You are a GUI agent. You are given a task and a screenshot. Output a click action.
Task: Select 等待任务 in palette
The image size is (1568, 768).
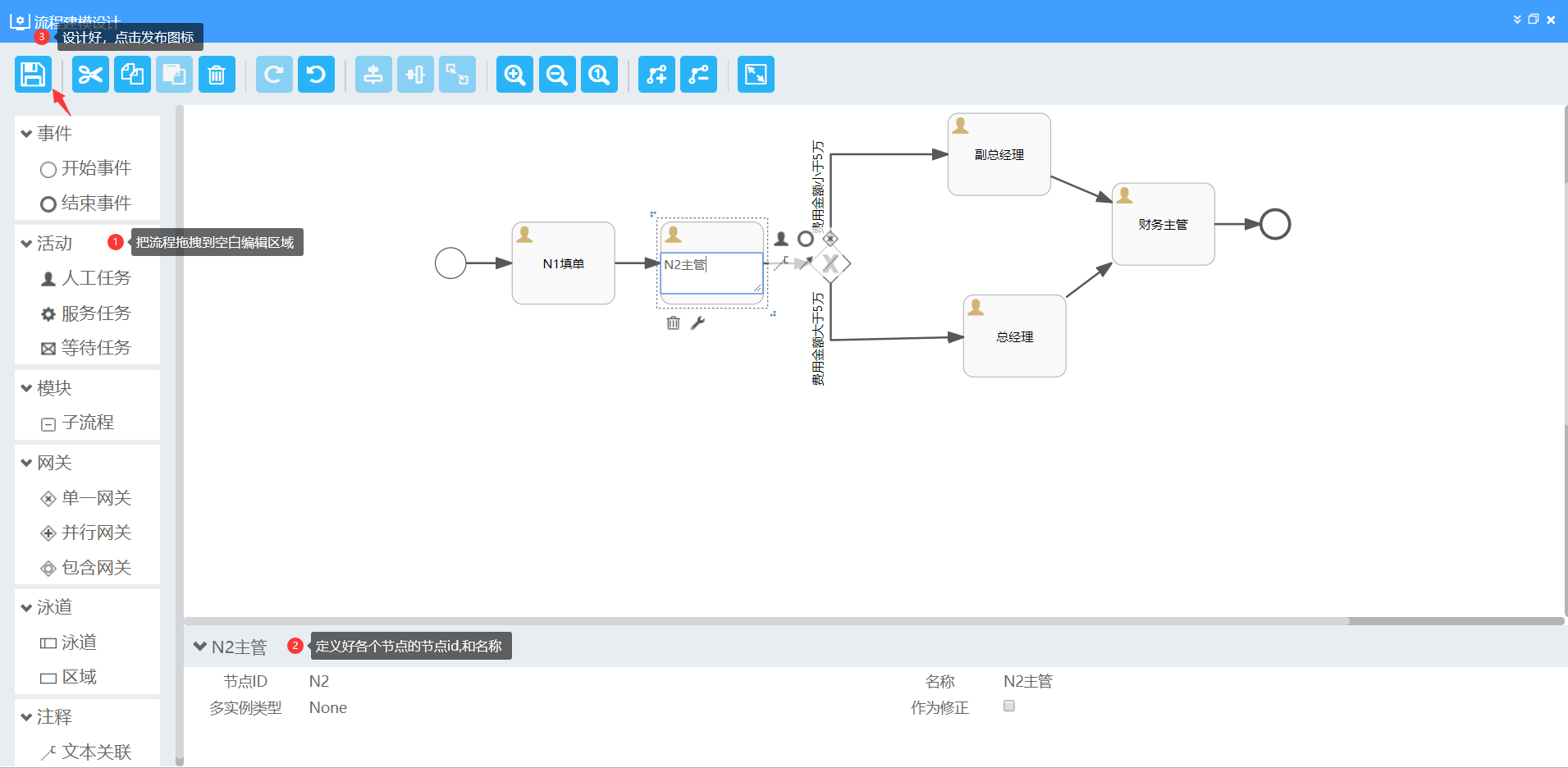[x=86, y=348]
